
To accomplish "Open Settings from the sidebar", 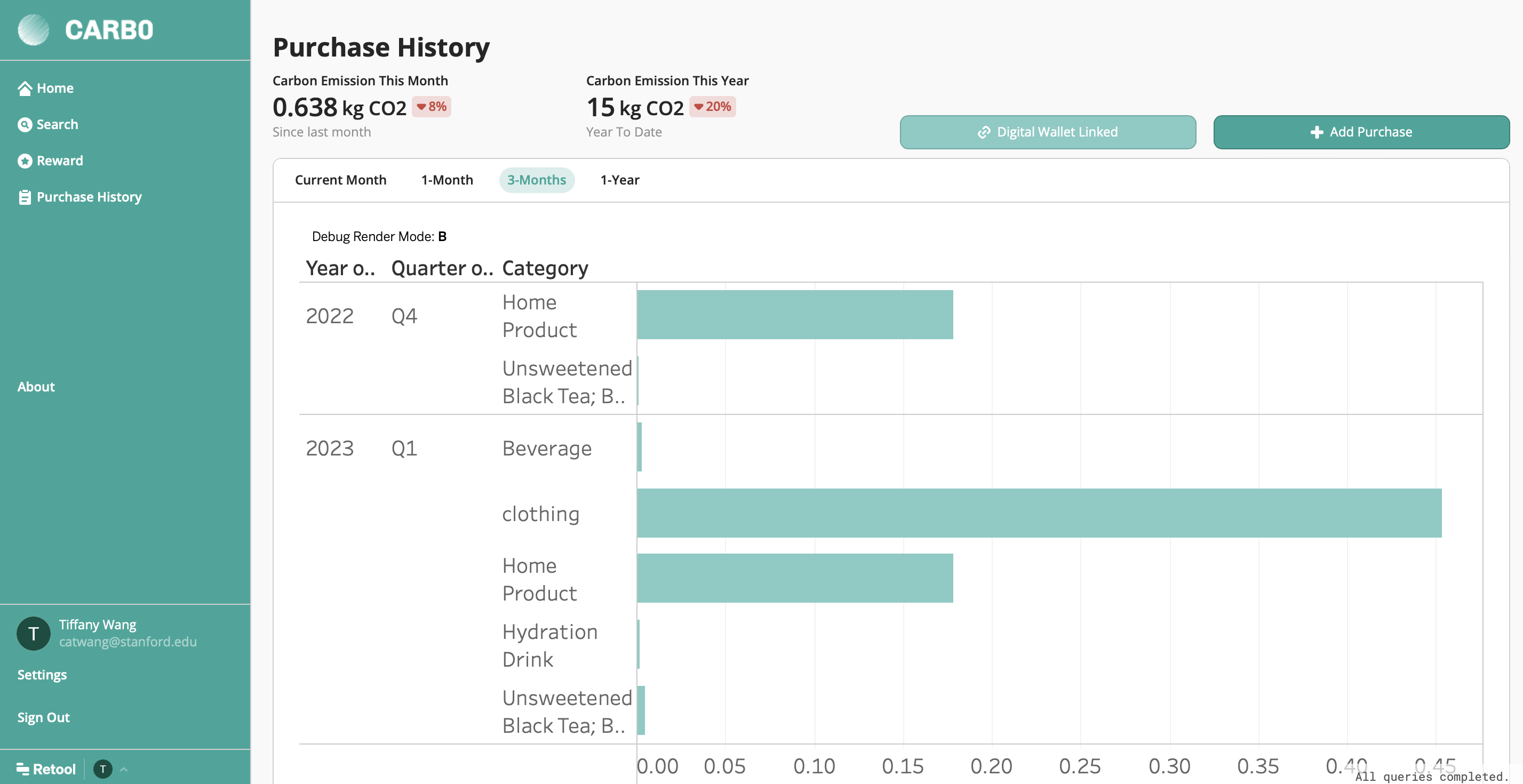I will coord(42,675).
